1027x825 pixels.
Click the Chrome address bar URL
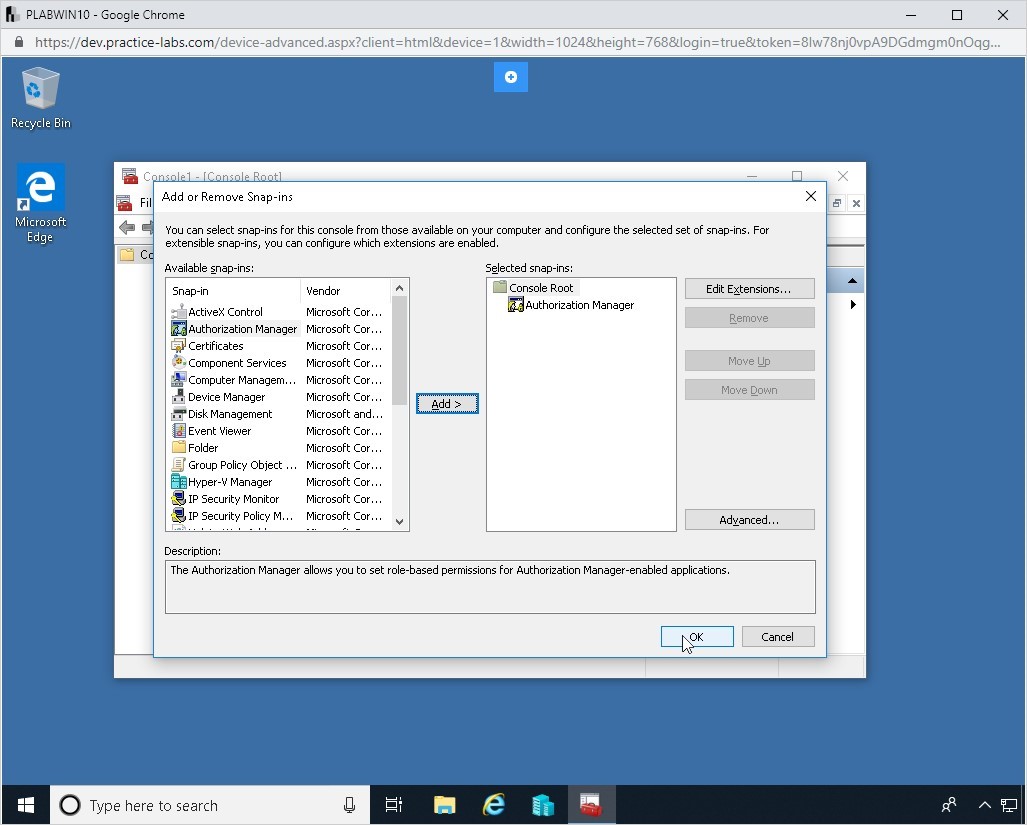[516, 42]
